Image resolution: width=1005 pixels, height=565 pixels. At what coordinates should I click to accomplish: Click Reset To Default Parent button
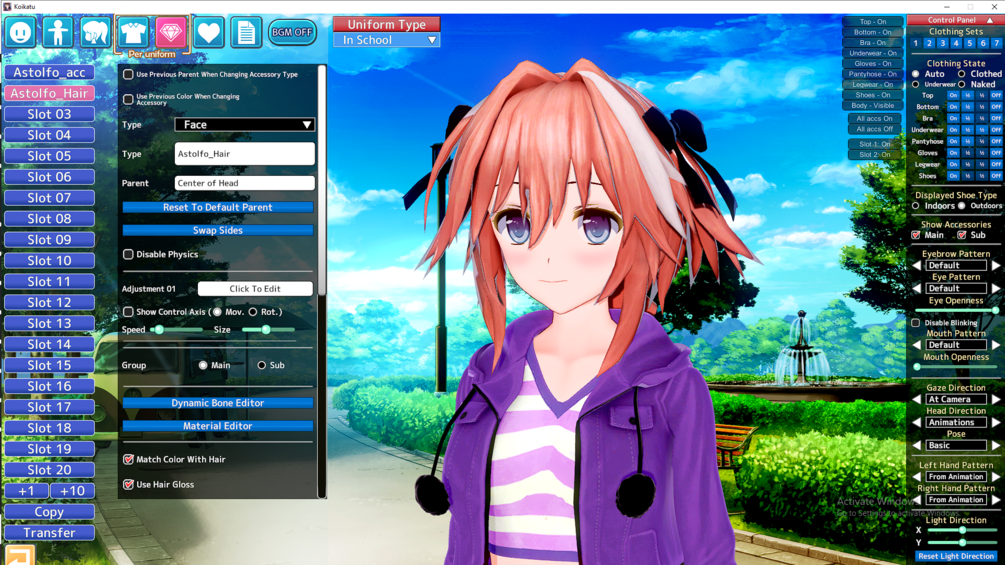click(218, 207)
